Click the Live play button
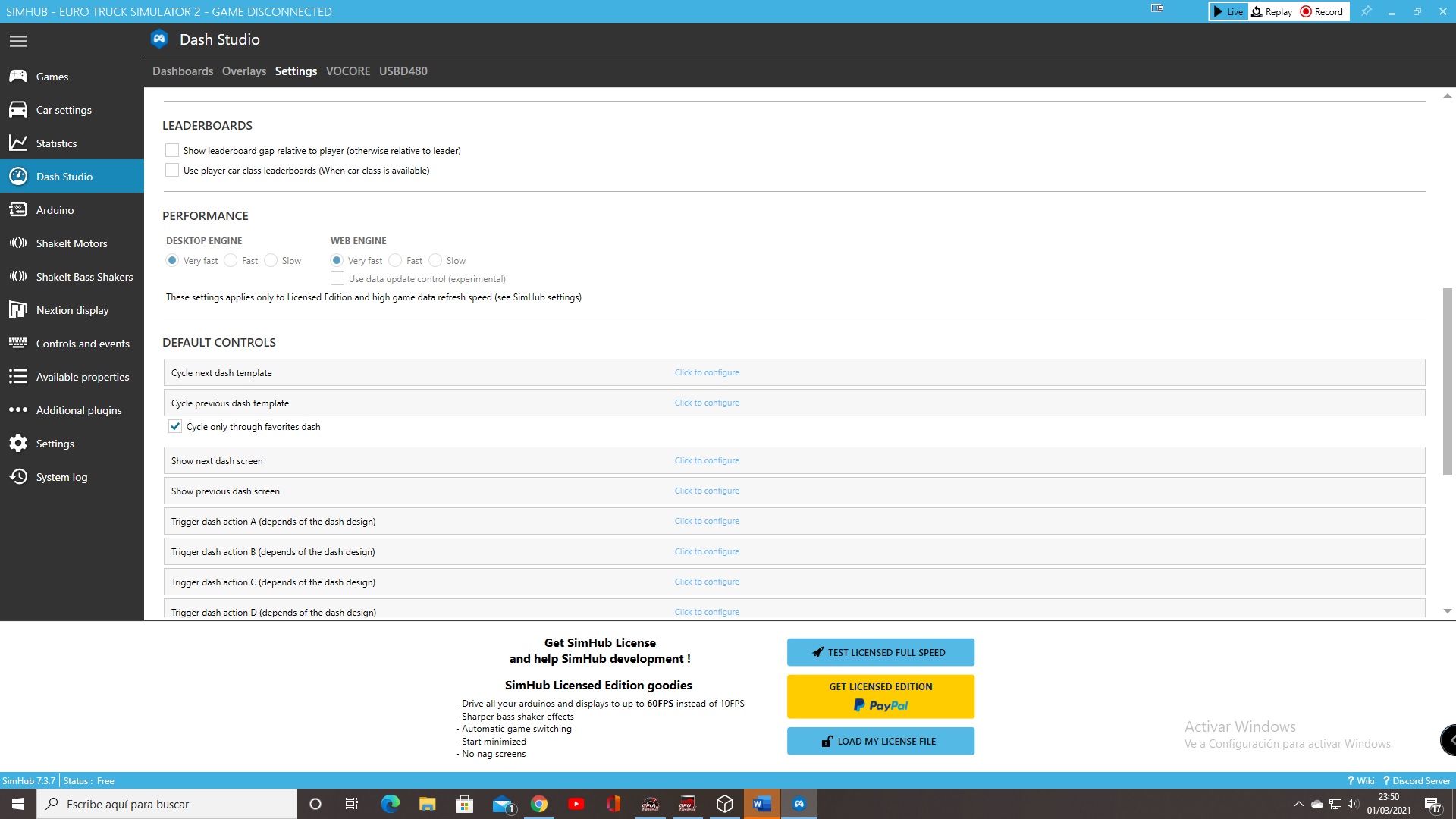This screenshot has height=819, width=1456. [1228, 11]
